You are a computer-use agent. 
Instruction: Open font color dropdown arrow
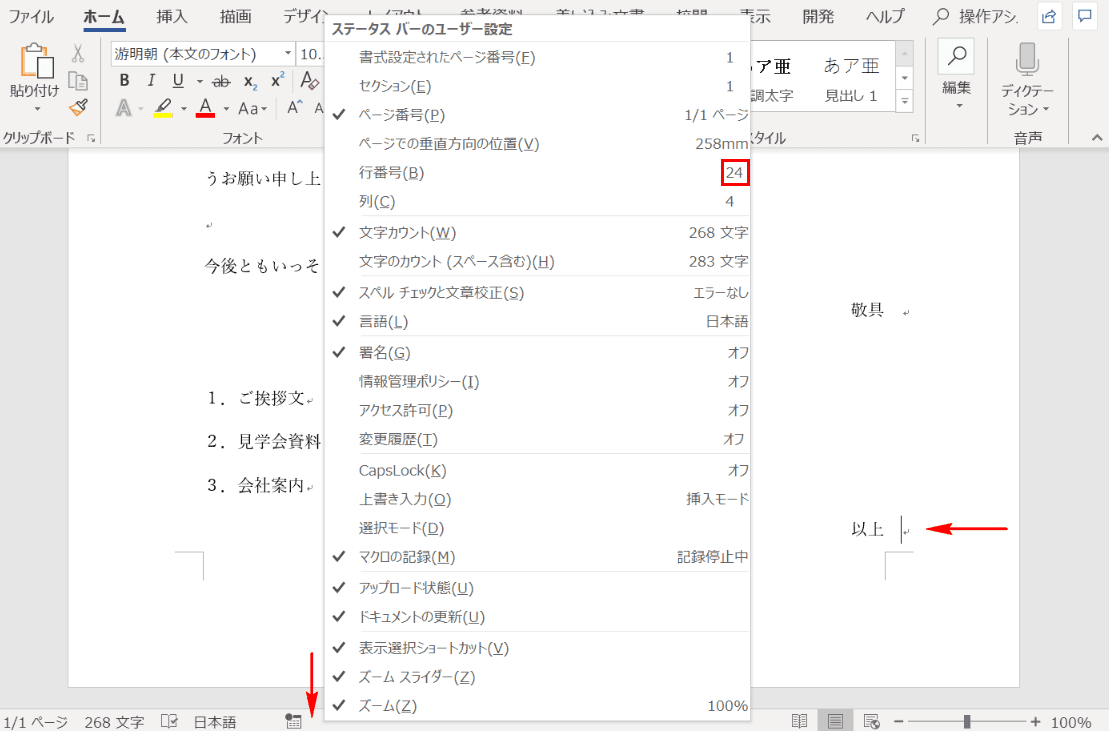(226, 109)
